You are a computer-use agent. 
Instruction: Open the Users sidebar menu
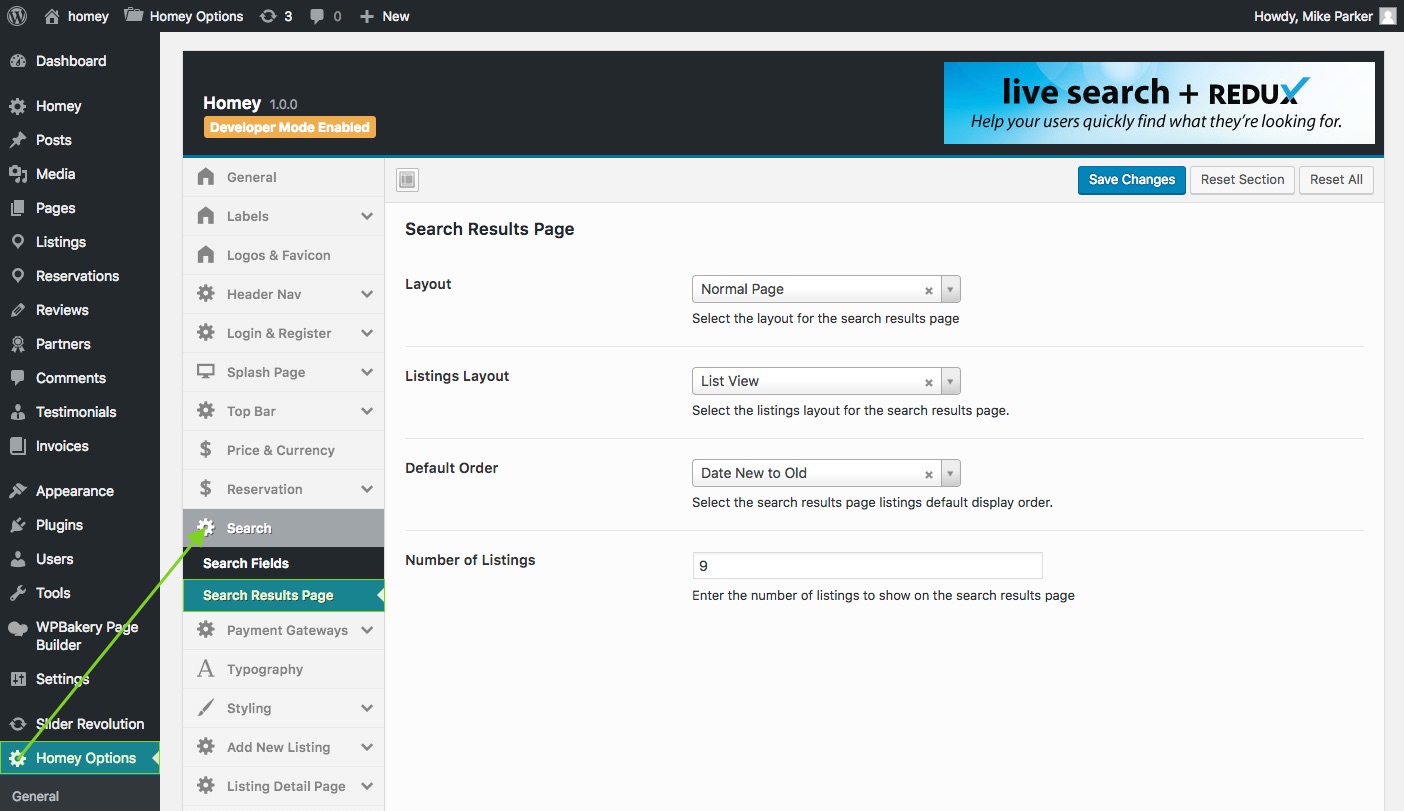click(x=80, y=559)
